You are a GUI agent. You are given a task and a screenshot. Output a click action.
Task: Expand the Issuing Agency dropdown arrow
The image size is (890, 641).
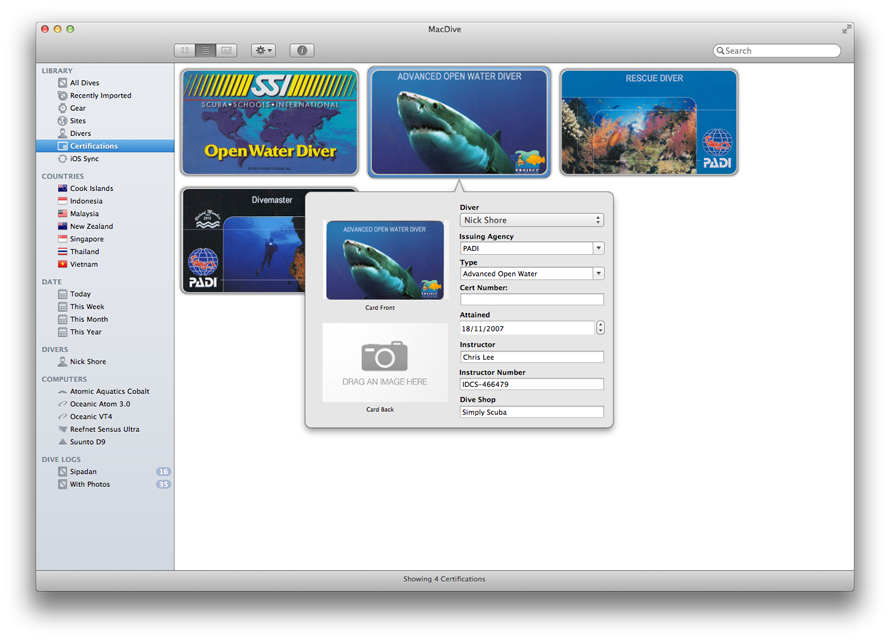coord(598,248)
